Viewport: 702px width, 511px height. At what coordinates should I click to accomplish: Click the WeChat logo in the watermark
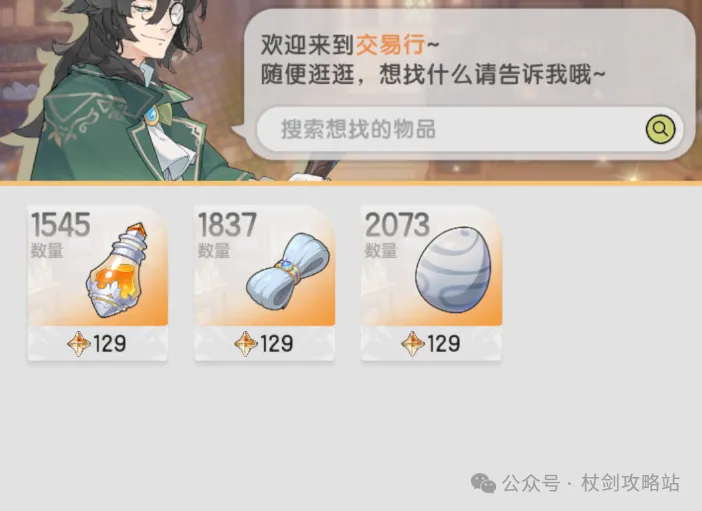[x=483, y=483]
